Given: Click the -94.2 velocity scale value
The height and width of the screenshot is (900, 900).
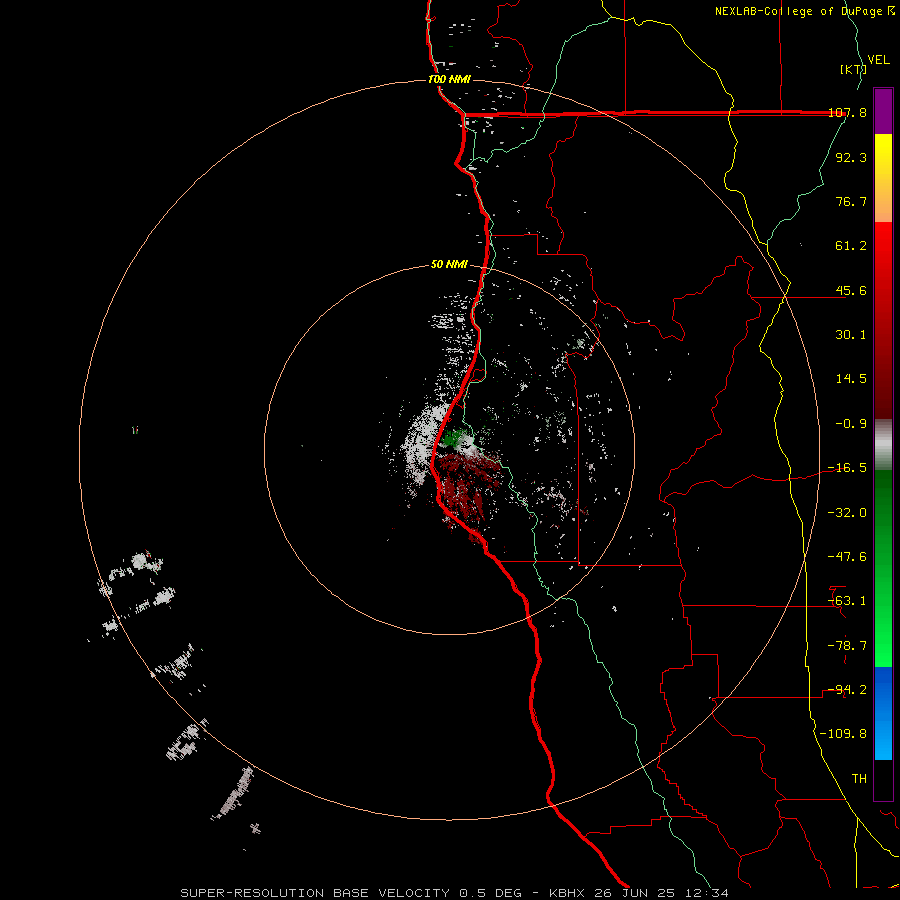Looking at the screenshot, I should 848,690.
